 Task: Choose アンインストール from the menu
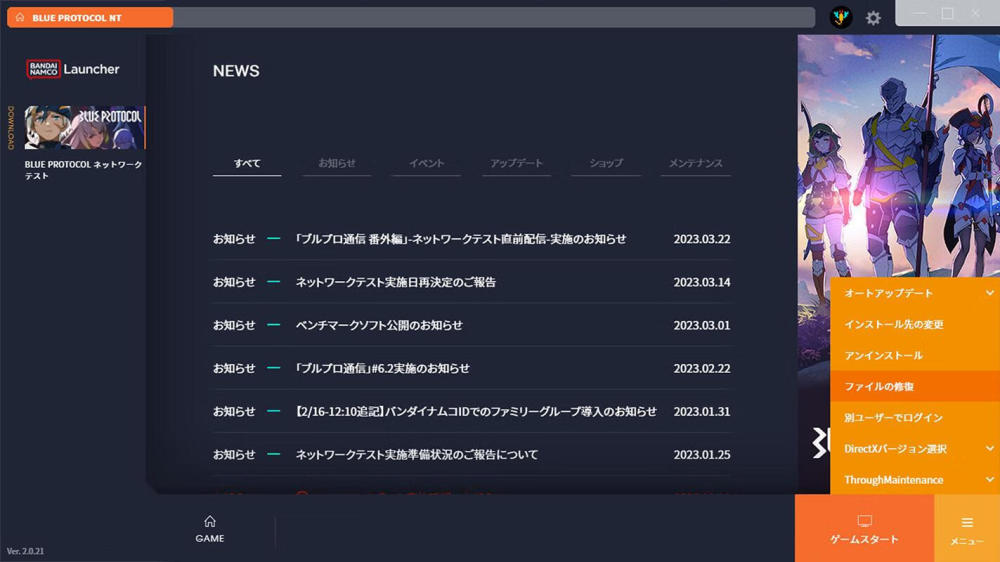point(915,355)
